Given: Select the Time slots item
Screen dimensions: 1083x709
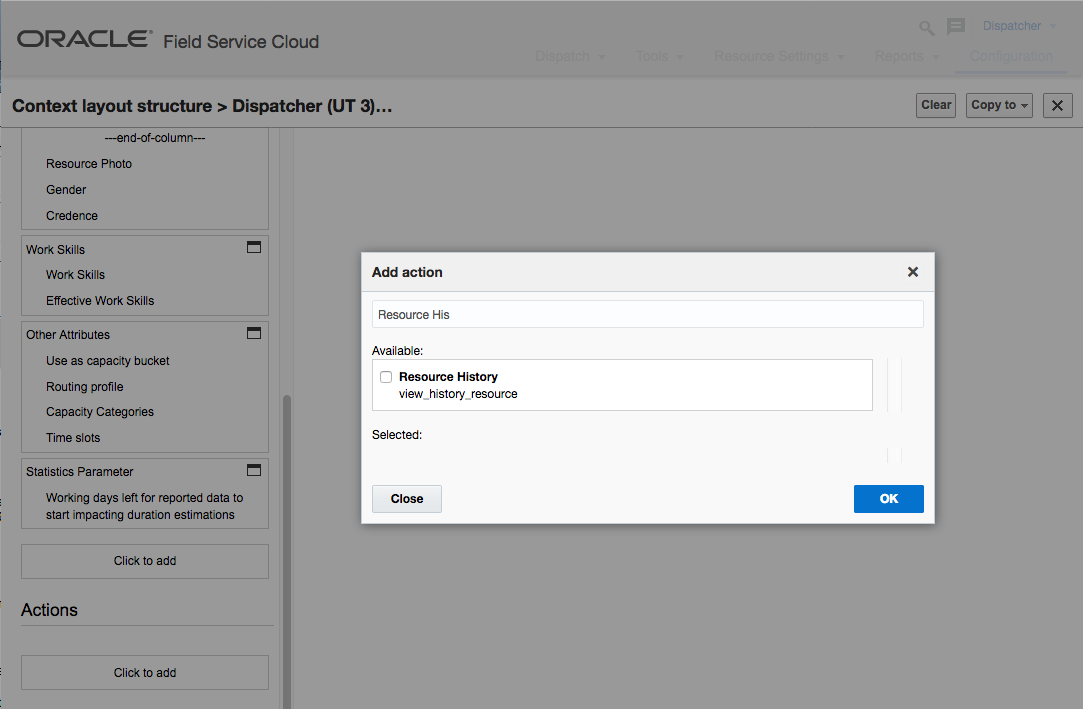Looking at the screenshot, I should pos(73,438).
